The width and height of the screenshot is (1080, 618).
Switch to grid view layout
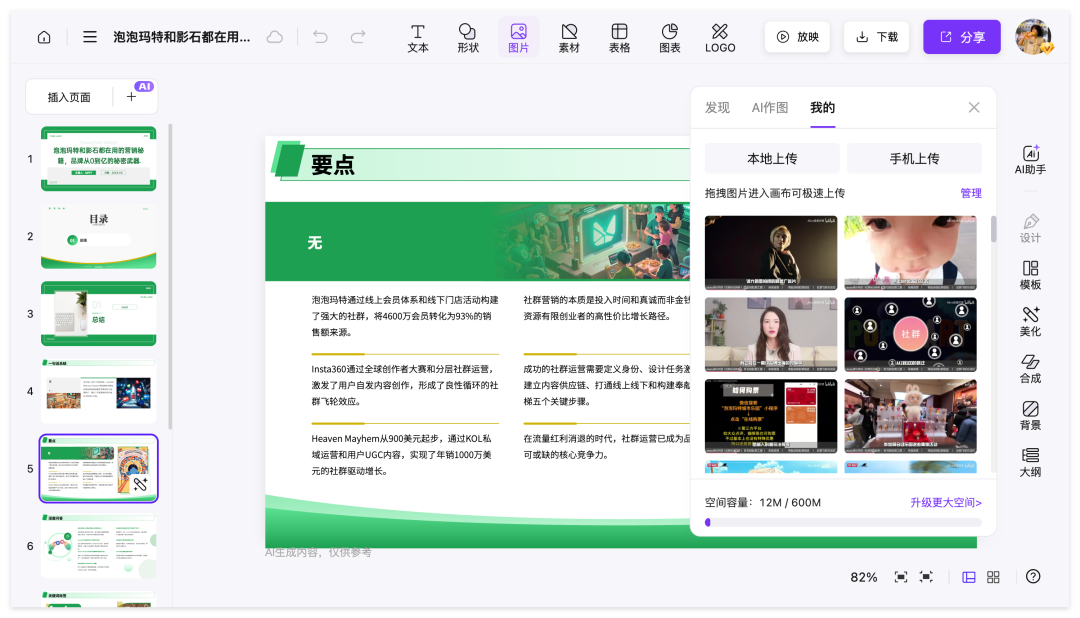coord(991,576)
